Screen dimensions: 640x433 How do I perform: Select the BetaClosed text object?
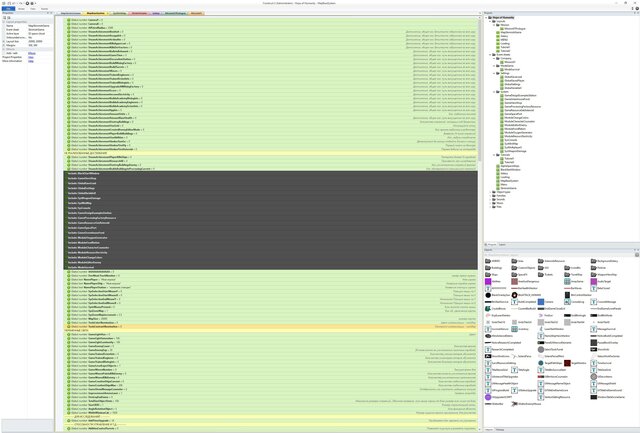pos(600,289)
